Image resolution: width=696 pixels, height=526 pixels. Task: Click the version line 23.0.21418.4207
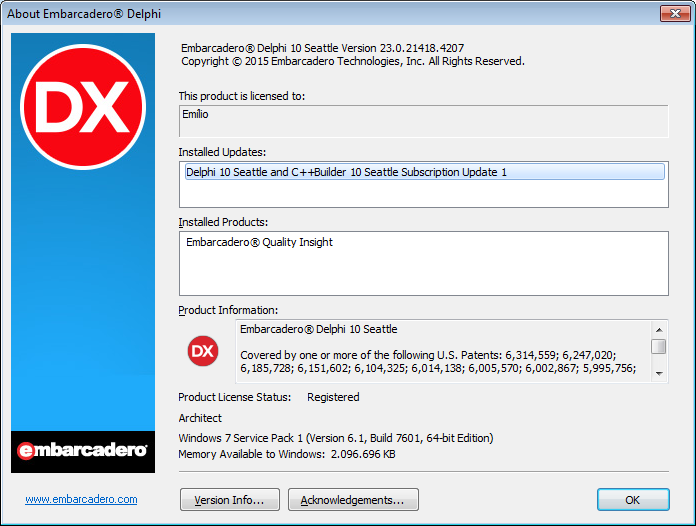point(323,48)
